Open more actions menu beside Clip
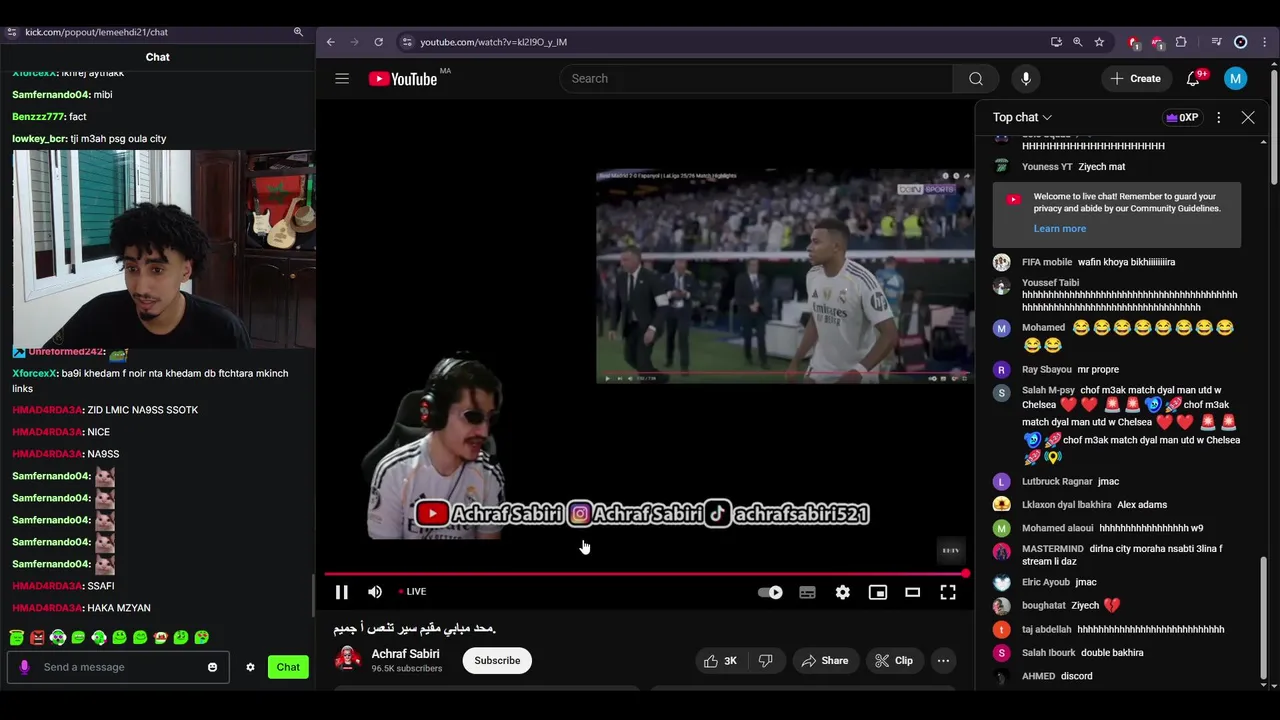 [943, 661]
